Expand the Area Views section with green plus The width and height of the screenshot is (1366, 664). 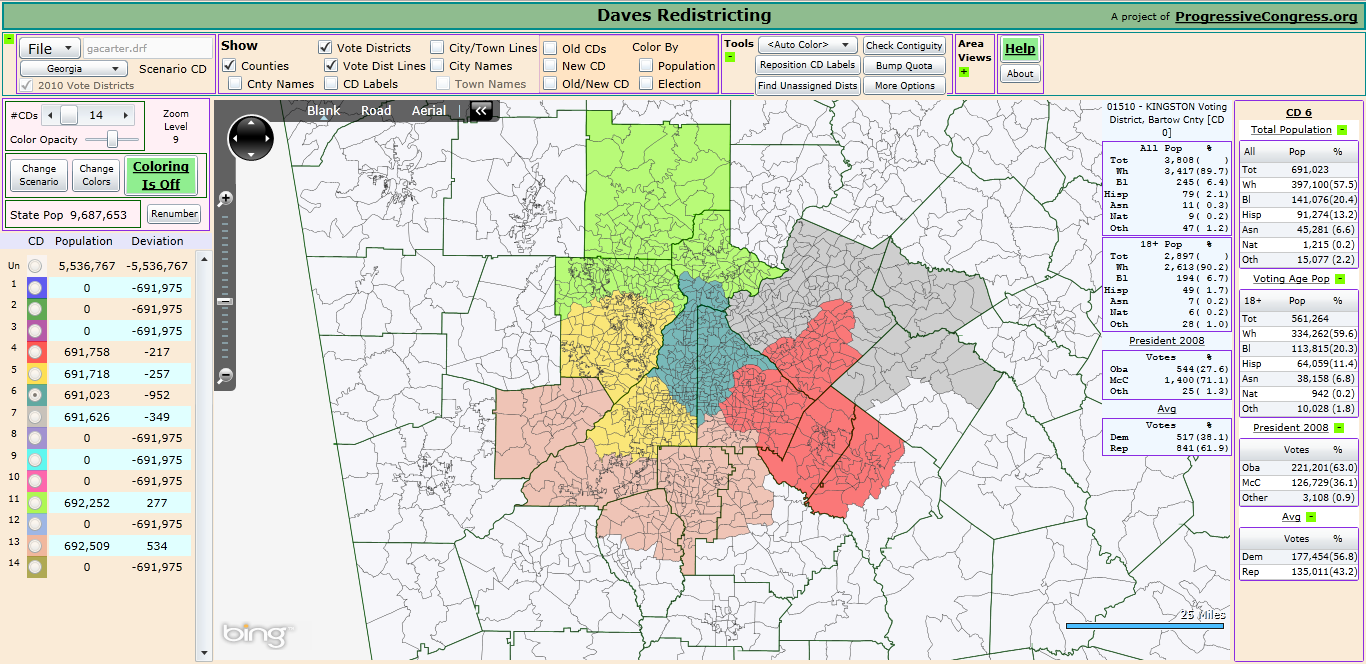[964, 72]
